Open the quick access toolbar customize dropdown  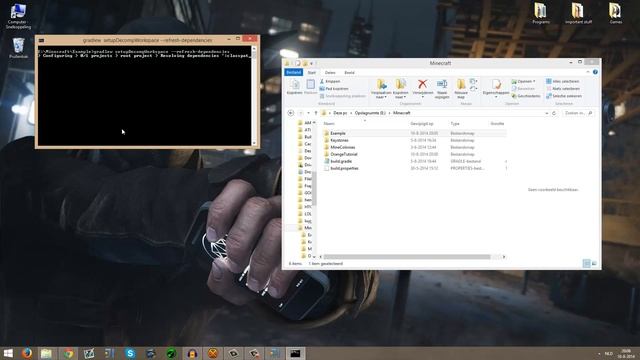tap(312, 63)
